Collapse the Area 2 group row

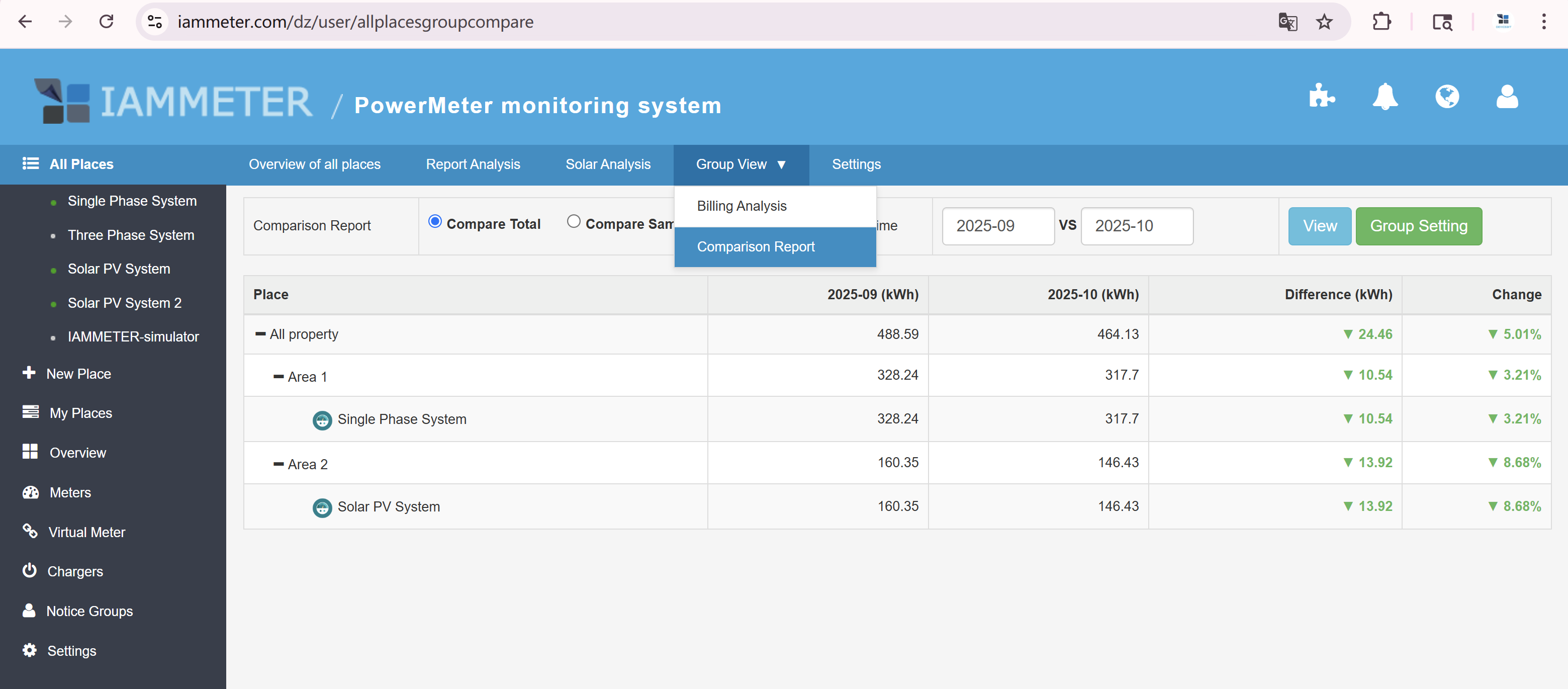[x=280, y=463]
